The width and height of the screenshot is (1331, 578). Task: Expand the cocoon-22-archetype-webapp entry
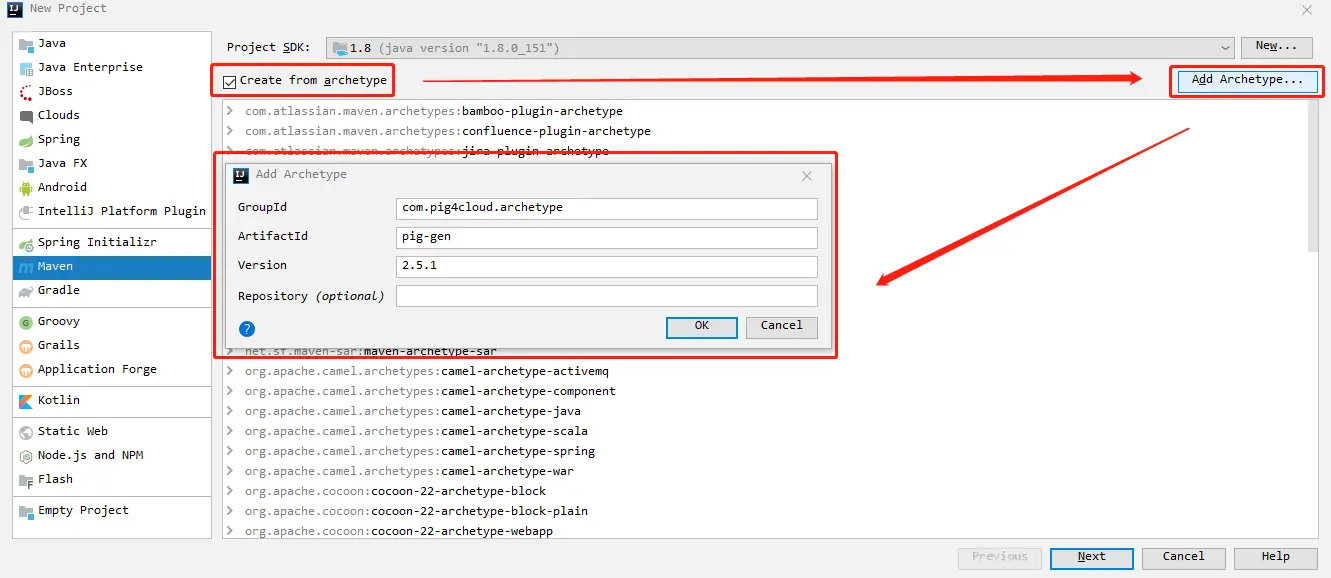(231, 531)
